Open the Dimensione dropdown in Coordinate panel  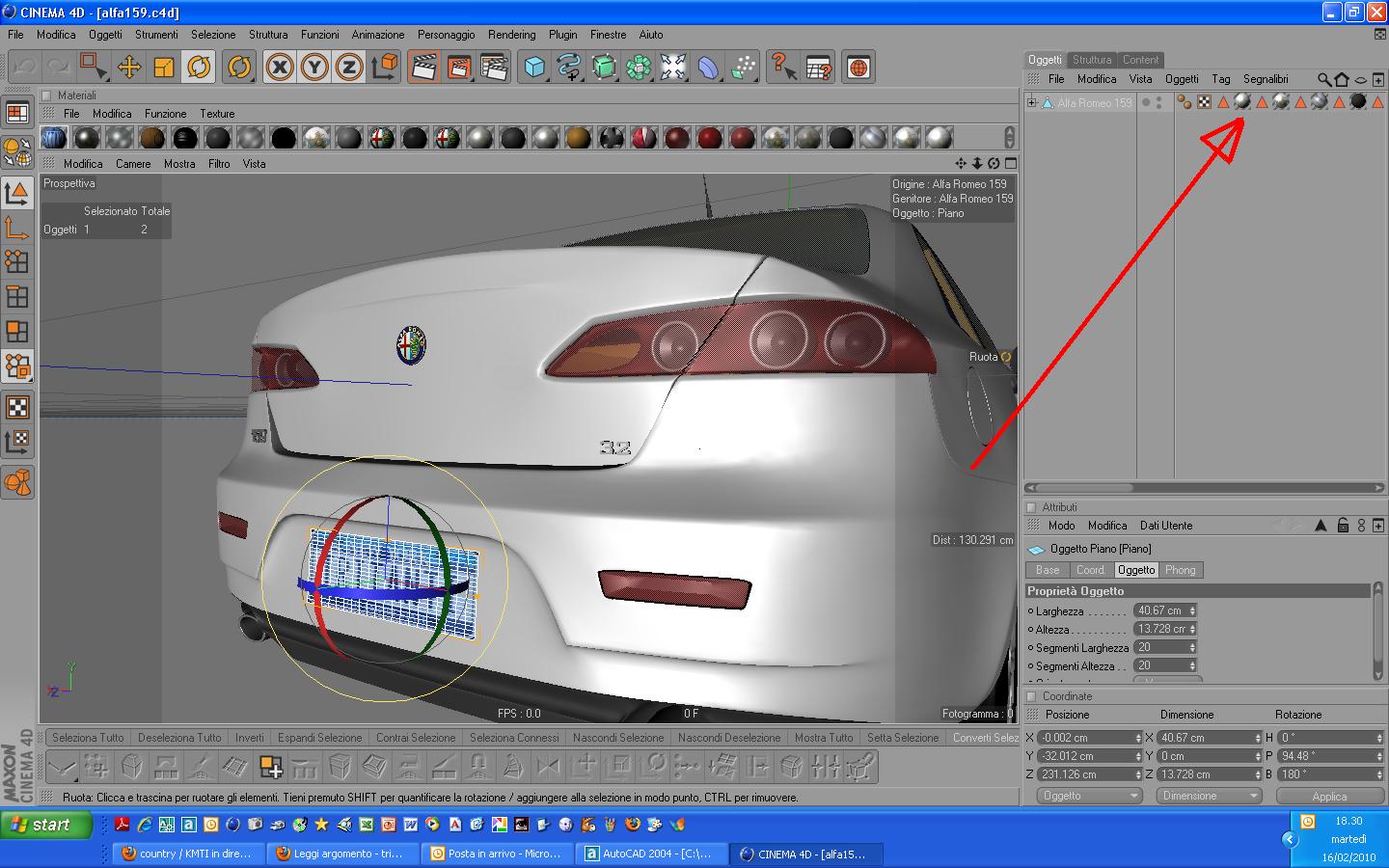coord(1210,796)
